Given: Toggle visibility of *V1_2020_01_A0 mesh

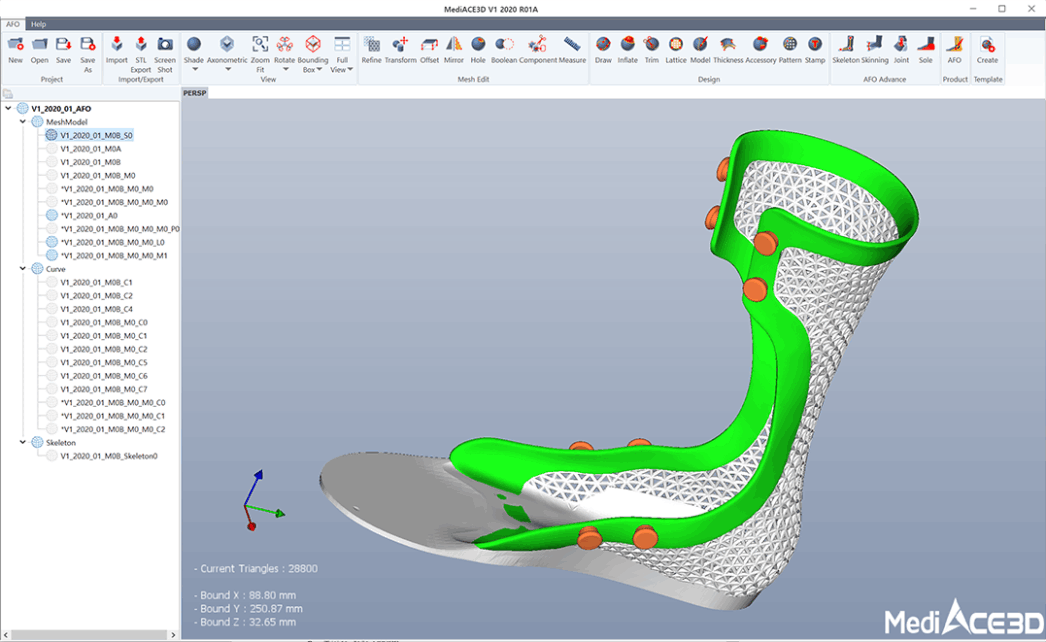Looking at the screenshot, I should click(x=51, y=215).
